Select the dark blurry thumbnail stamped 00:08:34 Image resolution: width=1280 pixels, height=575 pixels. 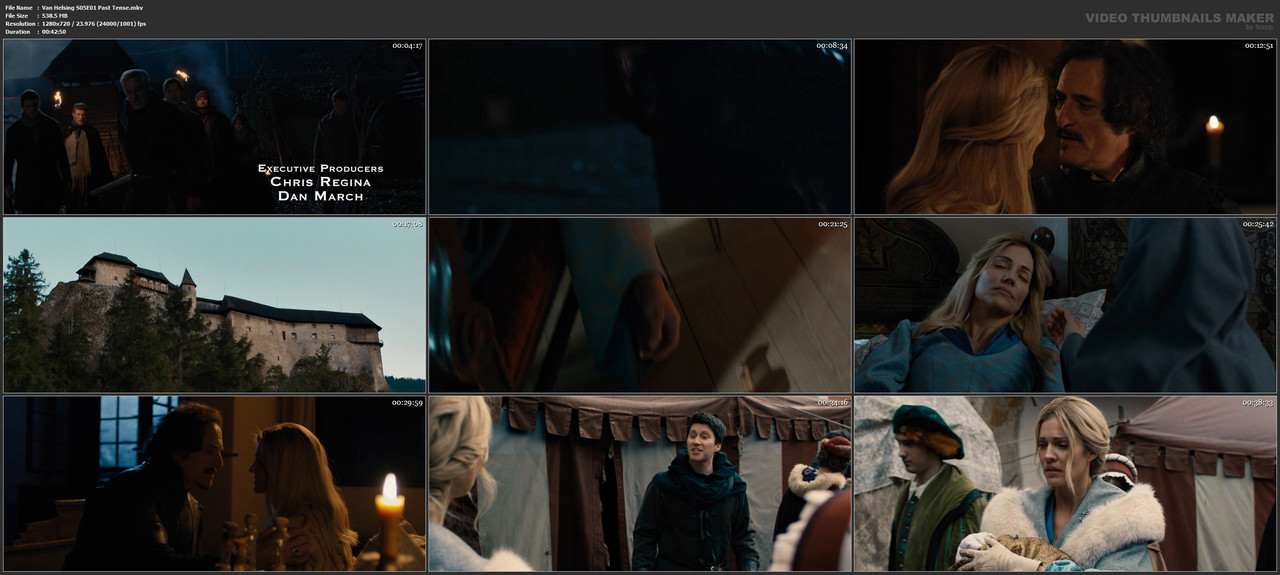click(x=640, y=127)
